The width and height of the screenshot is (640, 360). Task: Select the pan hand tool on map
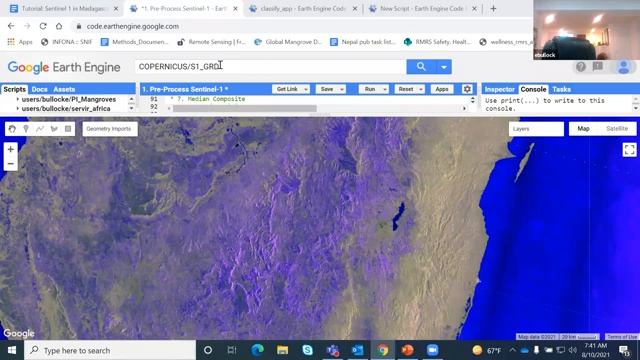(x=12, y=129)
